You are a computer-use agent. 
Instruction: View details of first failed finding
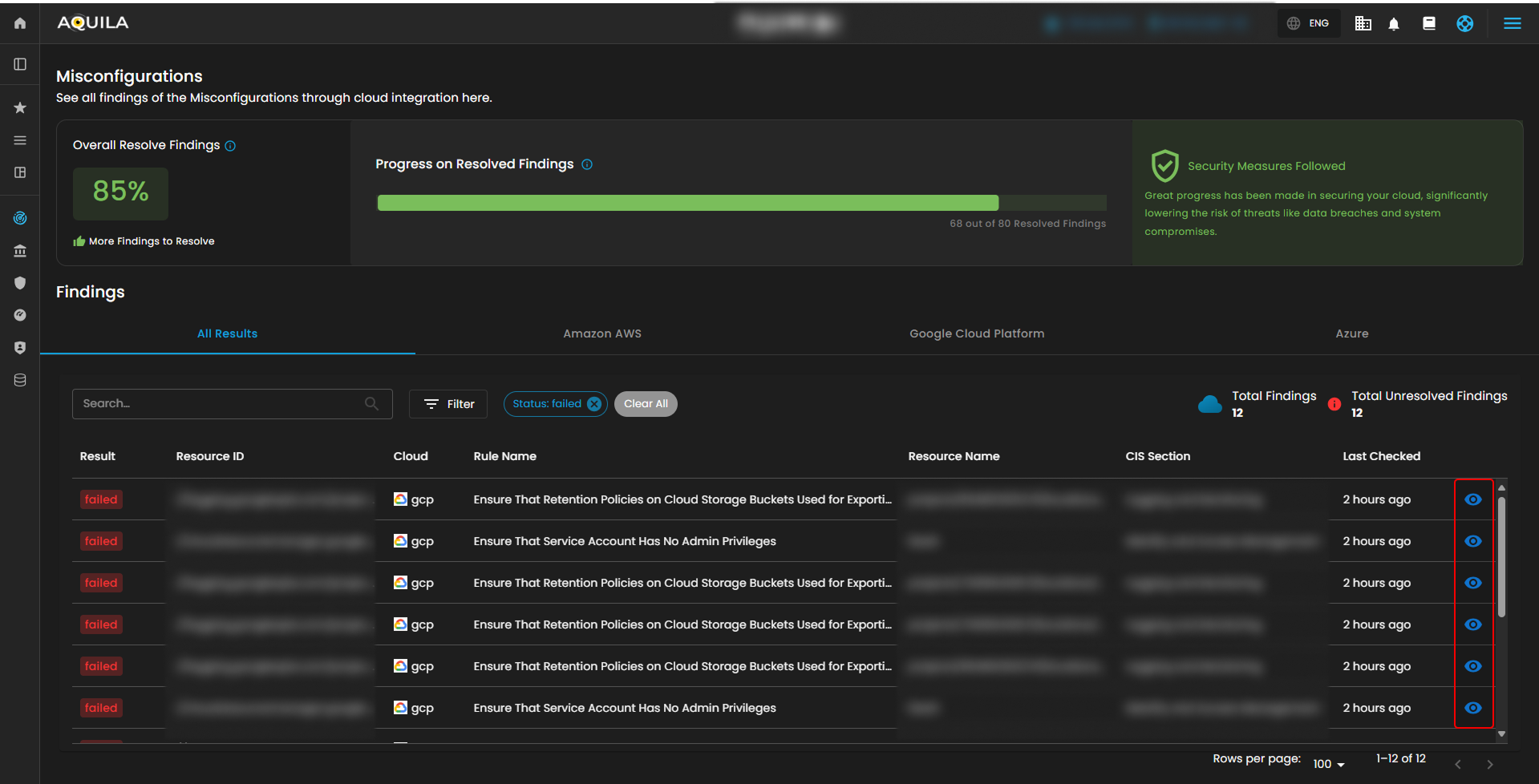[1472, 499]
